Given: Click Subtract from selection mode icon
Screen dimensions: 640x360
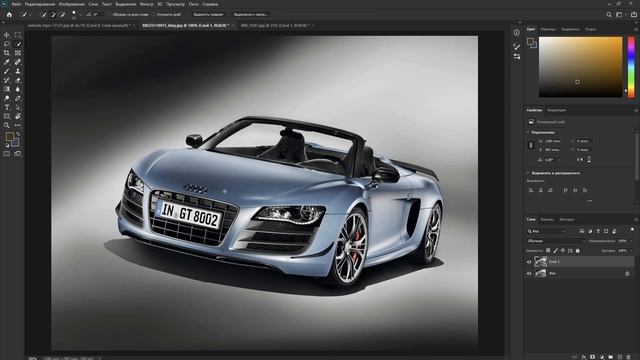Looking at the screenshot, I should (x=62, y=15).
